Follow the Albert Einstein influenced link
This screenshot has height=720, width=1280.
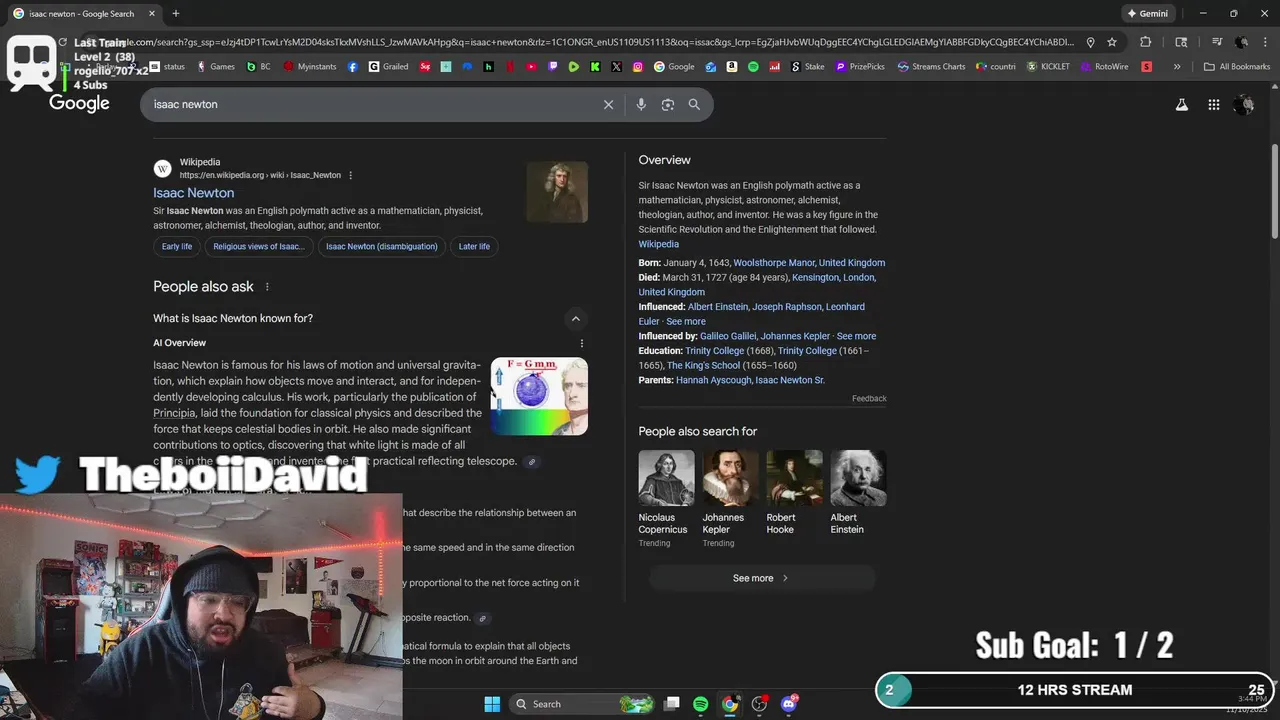tap(718, 306)
